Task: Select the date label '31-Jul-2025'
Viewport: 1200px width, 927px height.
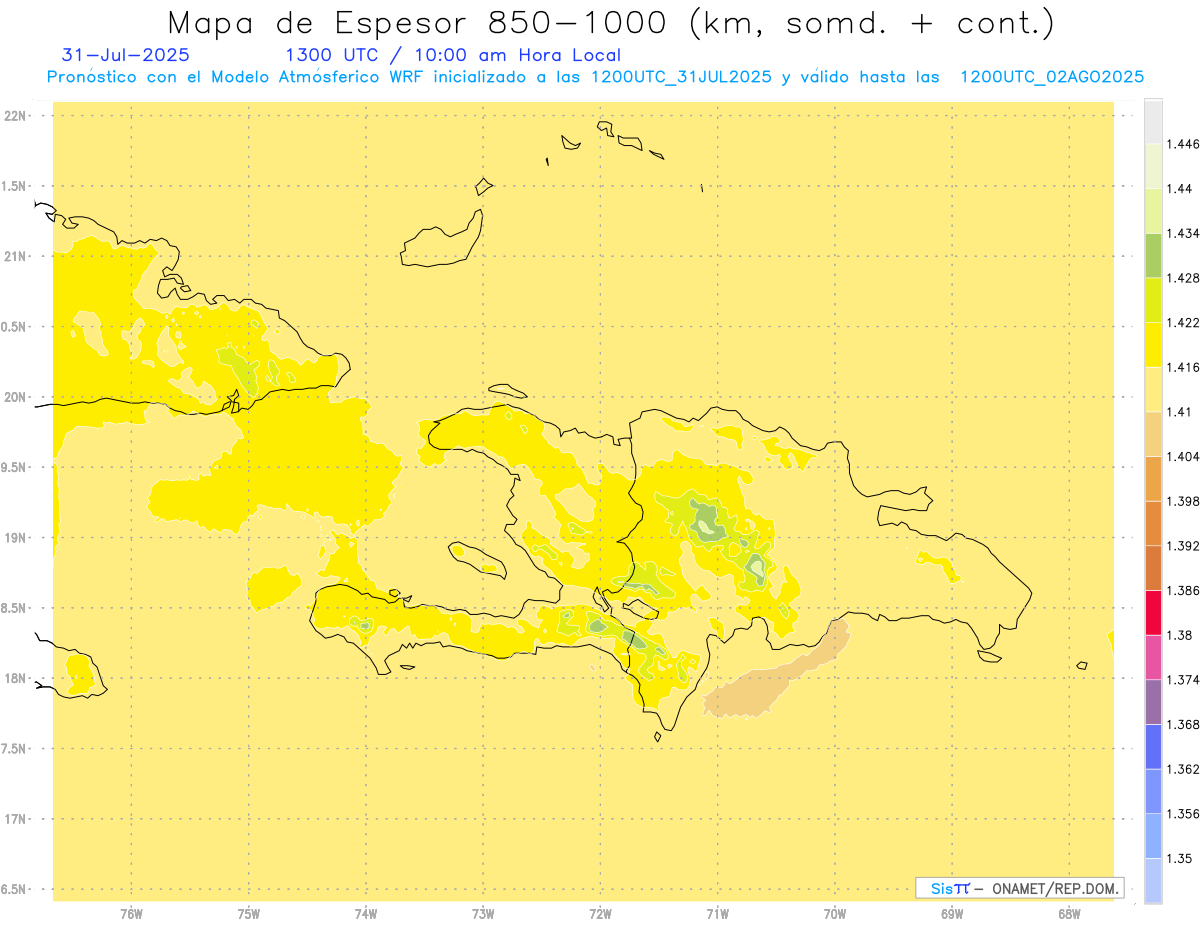Action: coord(125,55)
